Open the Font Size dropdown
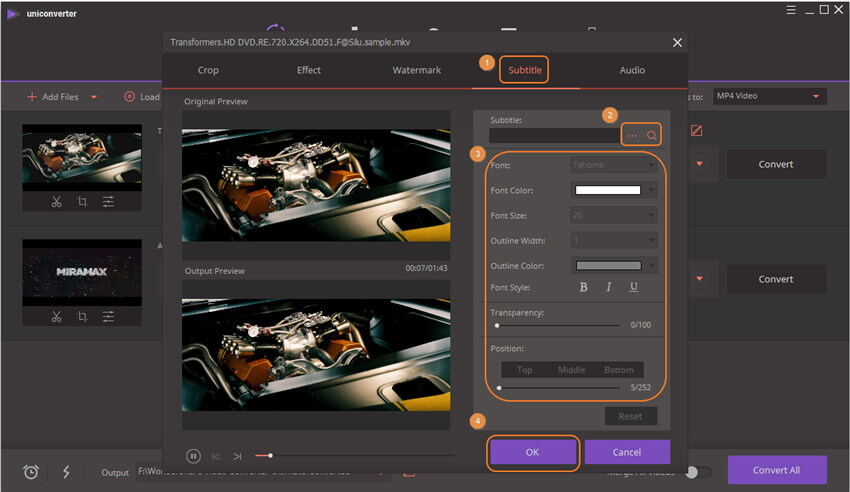This screenshot has height=492, width=850. 614,215
